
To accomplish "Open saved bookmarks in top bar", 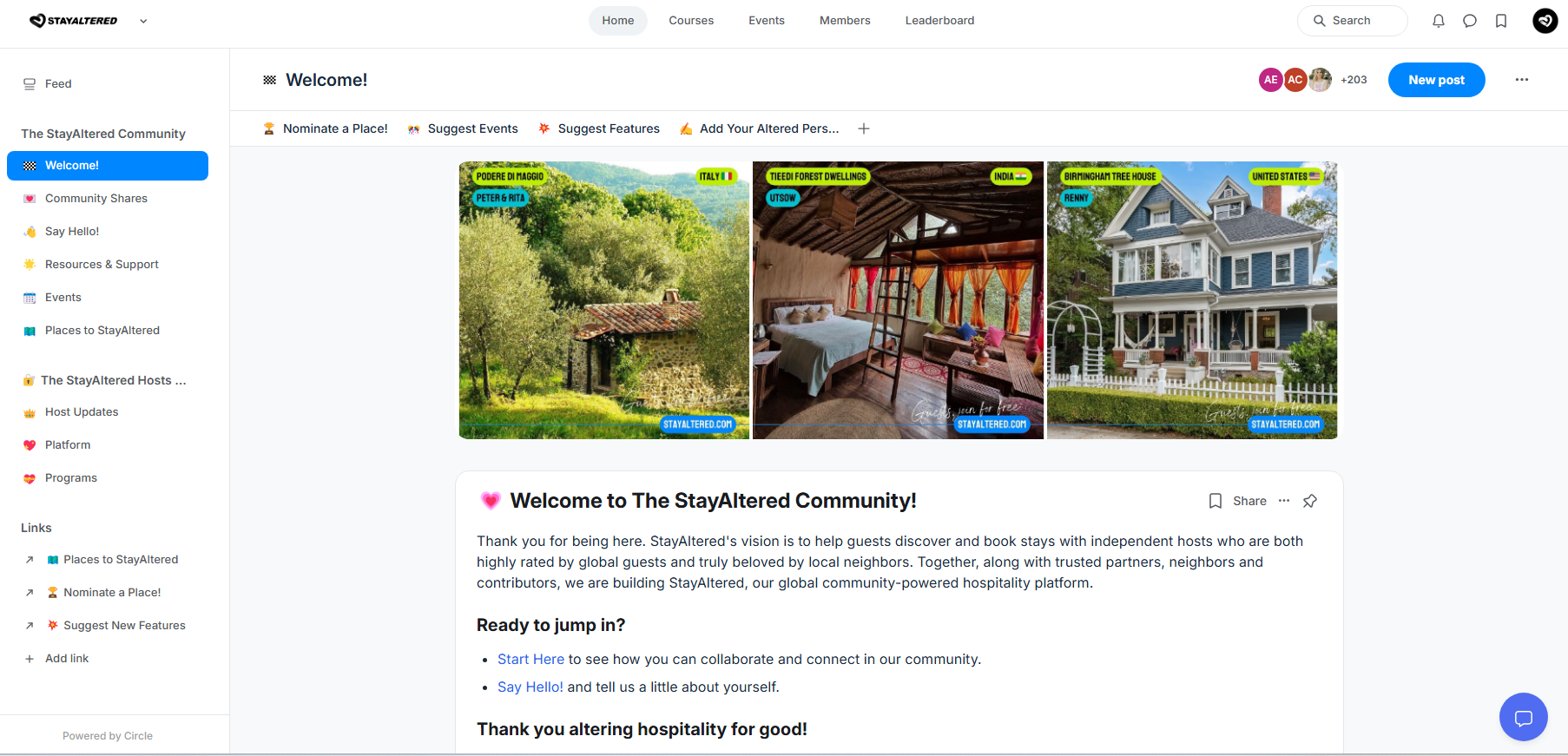I will (1501, 21).
